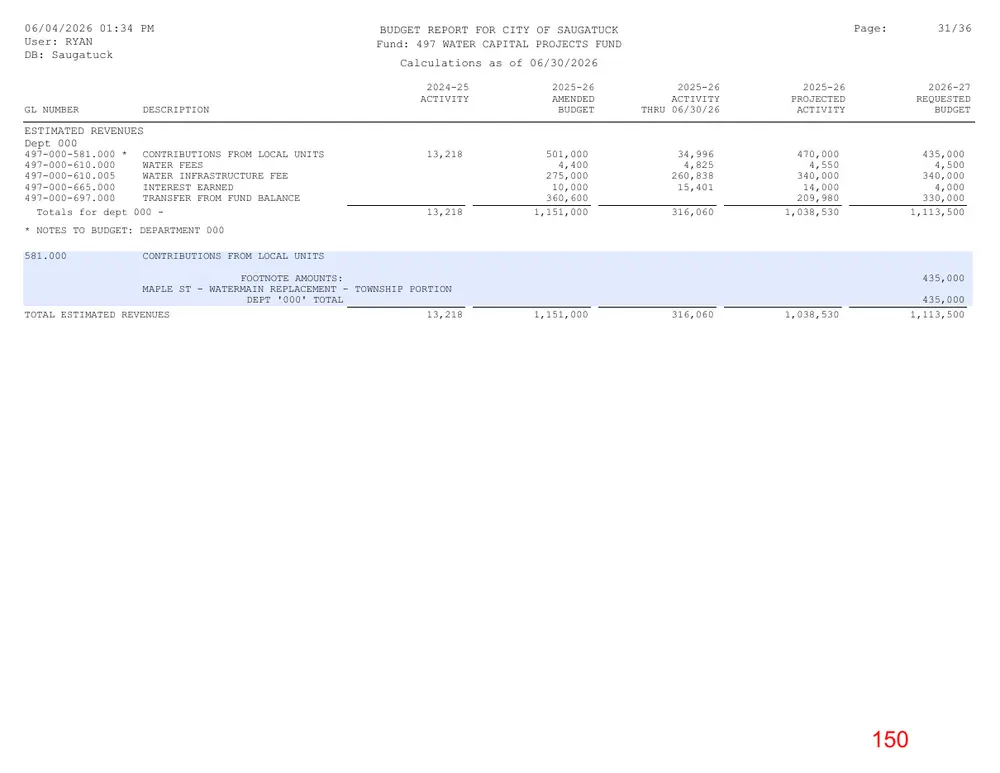The width and height of the screenshot is (1000, 773).
Task: Select the 'Fund: 497 WATER CAPITAL PROJECTS FUND' line
Action: click(499, 44)
